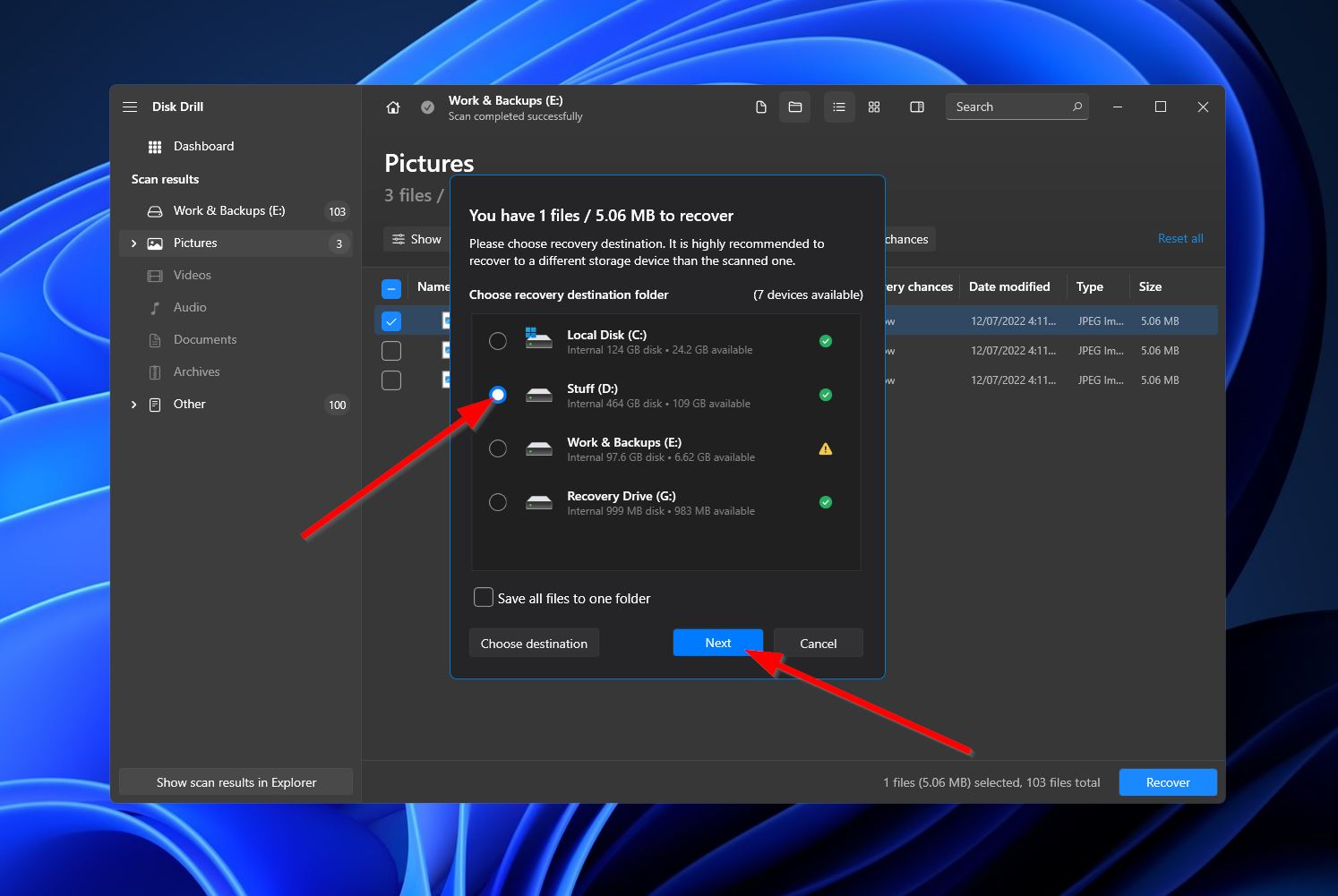Click Show scan results in Explorer

pos(236,782)
